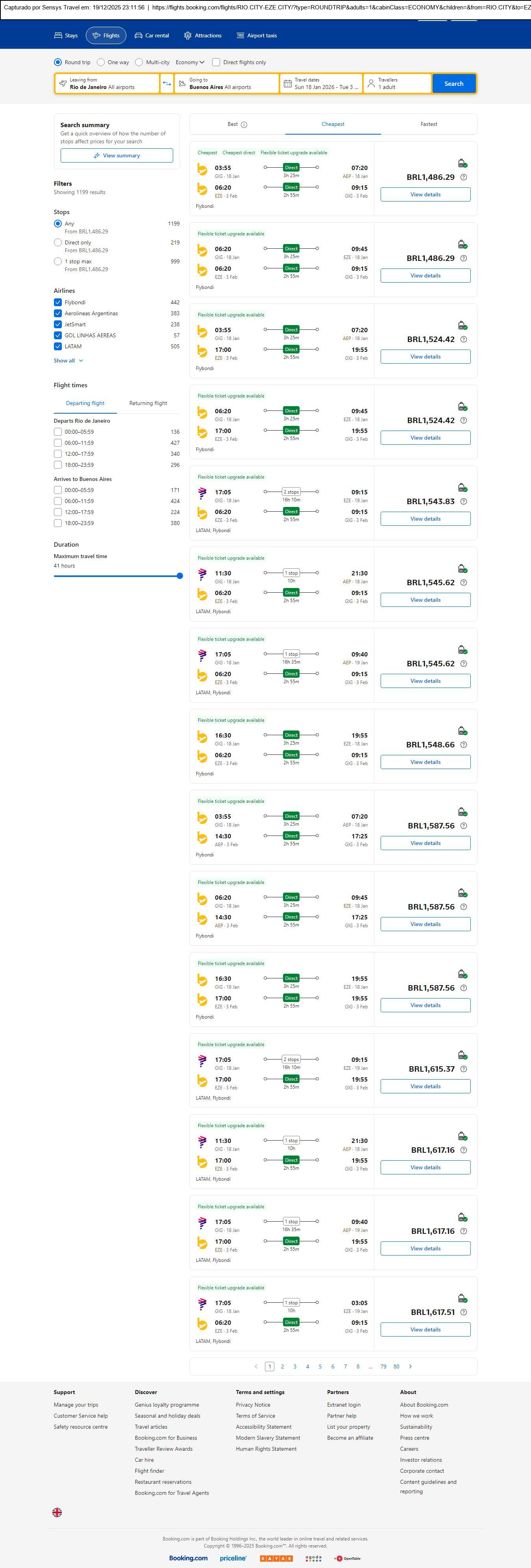Click the maximum travel time slider handle

click(179, 576)
